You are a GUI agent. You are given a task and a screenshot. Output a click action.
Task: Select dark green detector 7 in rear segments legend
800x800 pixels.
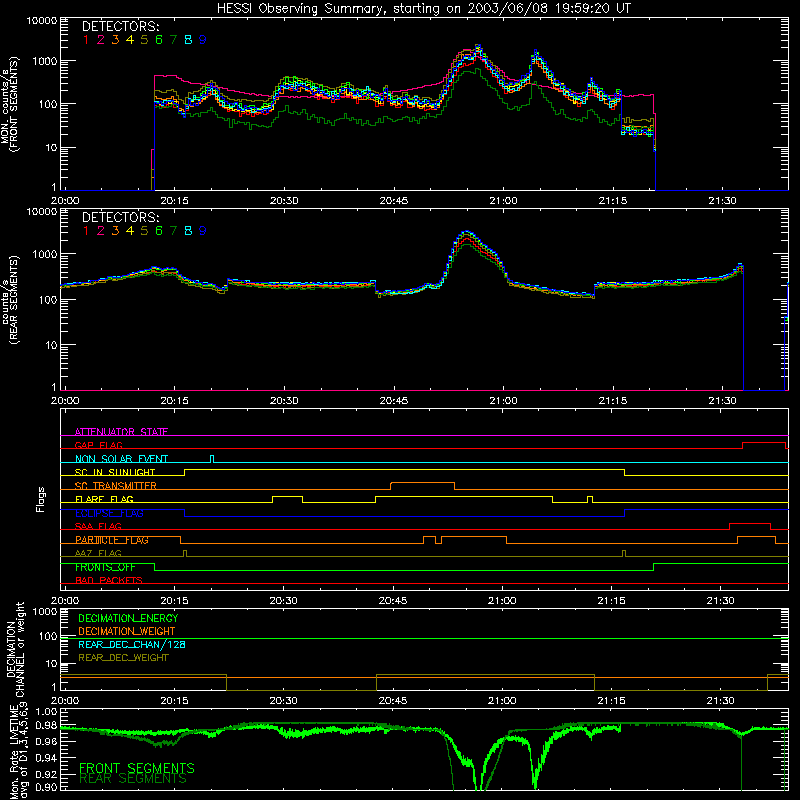click(x=173, y=231)
